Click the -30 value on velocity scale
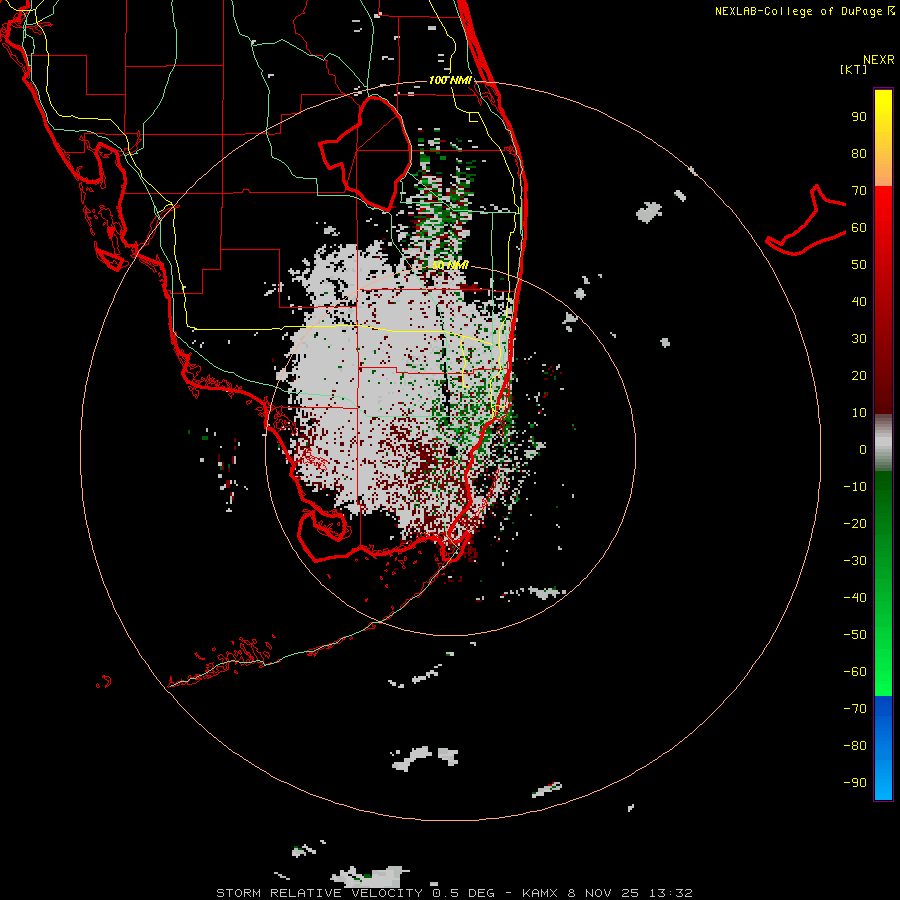The height and width of the screenshot is (900, 900). pyautogui.click(x=855, y=561)
